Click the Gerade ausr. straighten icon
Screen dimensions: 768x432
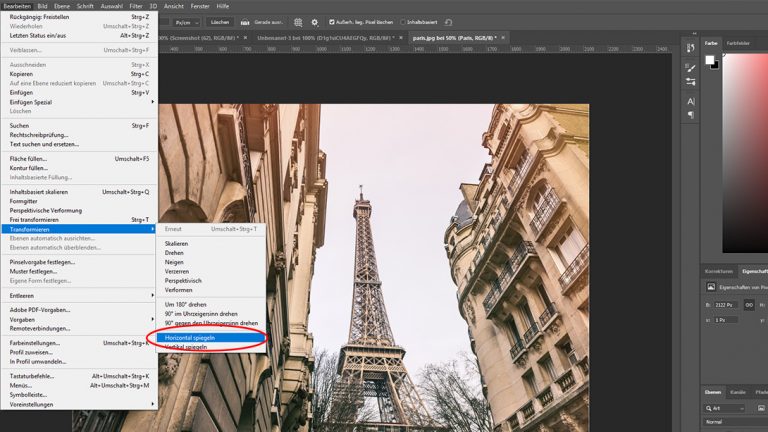pos(246,21)
